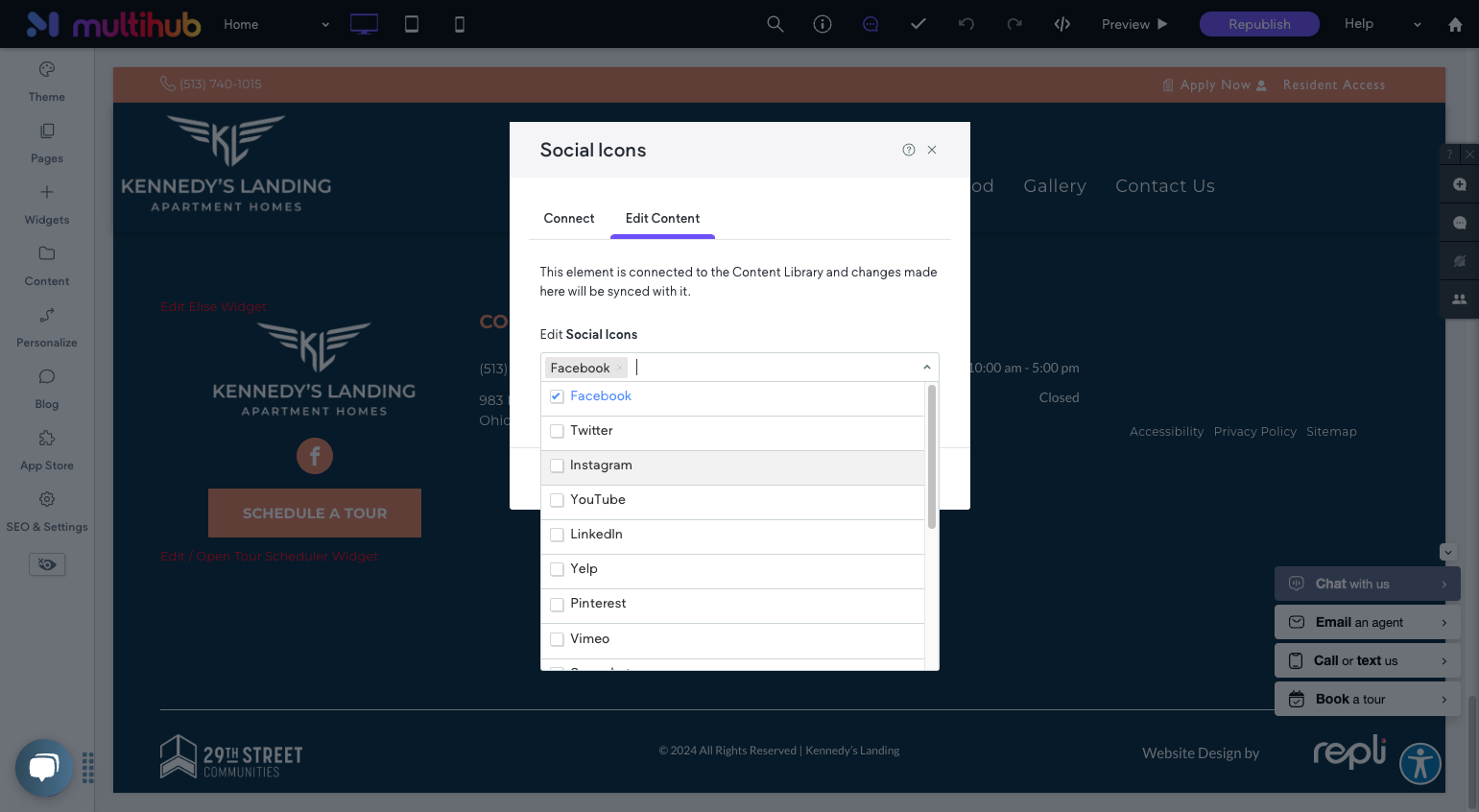The image size is (1479, 812).
Task: Select the Edit Content tab
Action: (662, 219)
